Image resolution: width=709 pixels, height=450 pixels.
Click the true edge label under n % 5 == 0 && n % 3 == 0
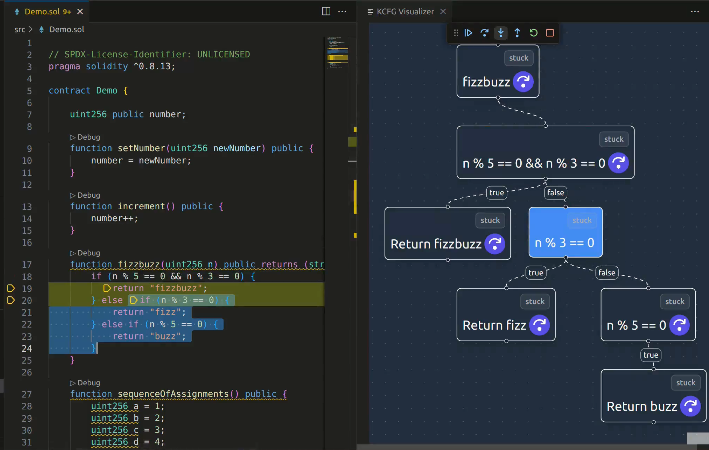pyautogui.click(x=496, y=193)
